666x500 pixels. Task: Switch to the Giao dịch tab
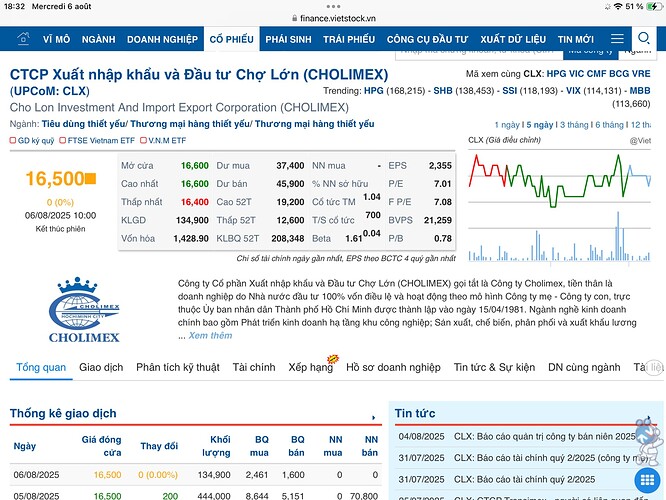tap(101, 367)
